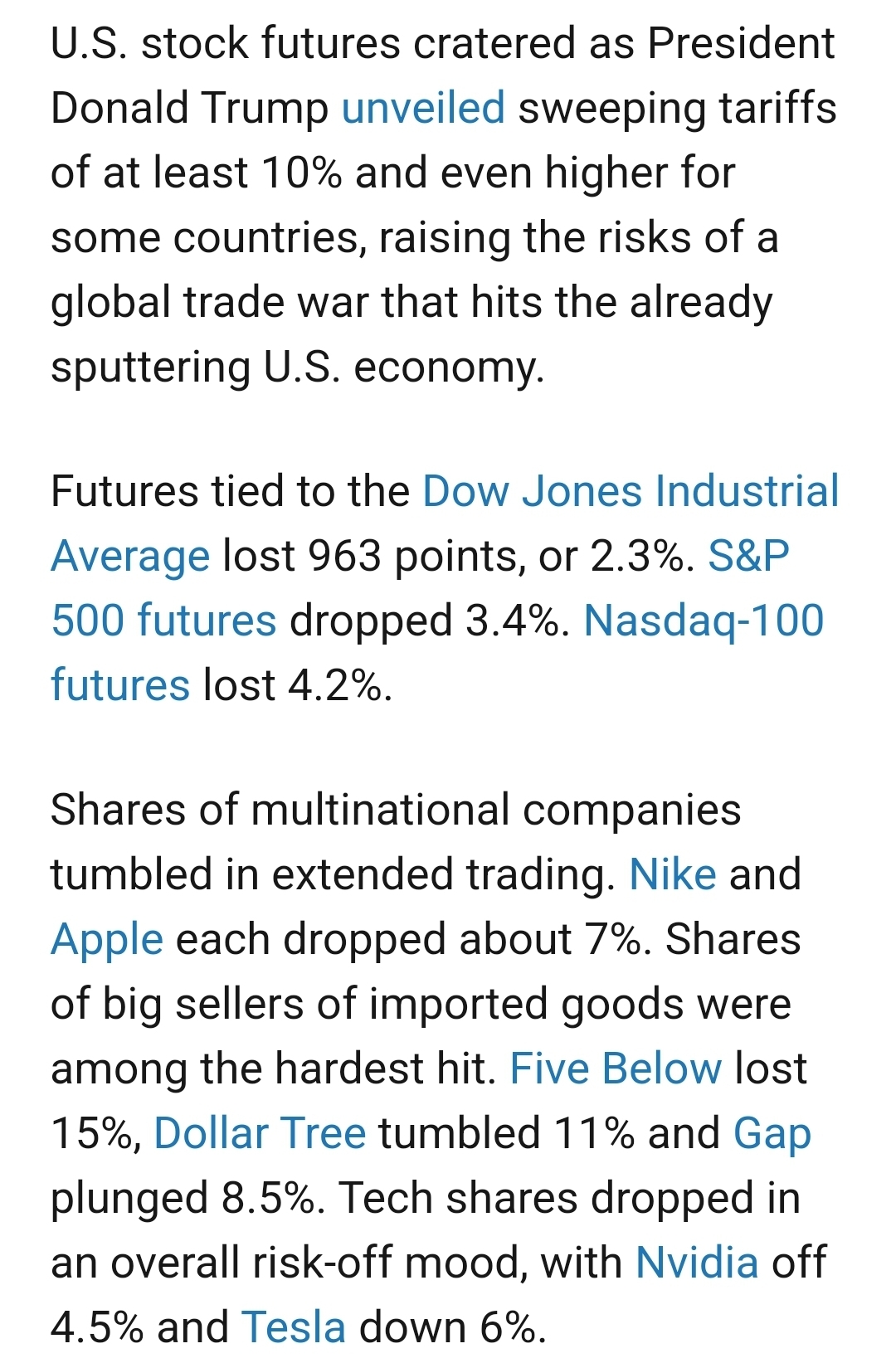Follow the Five Below link
Viewport: 896px width, 1363px height.
(x=615, y=1068)
